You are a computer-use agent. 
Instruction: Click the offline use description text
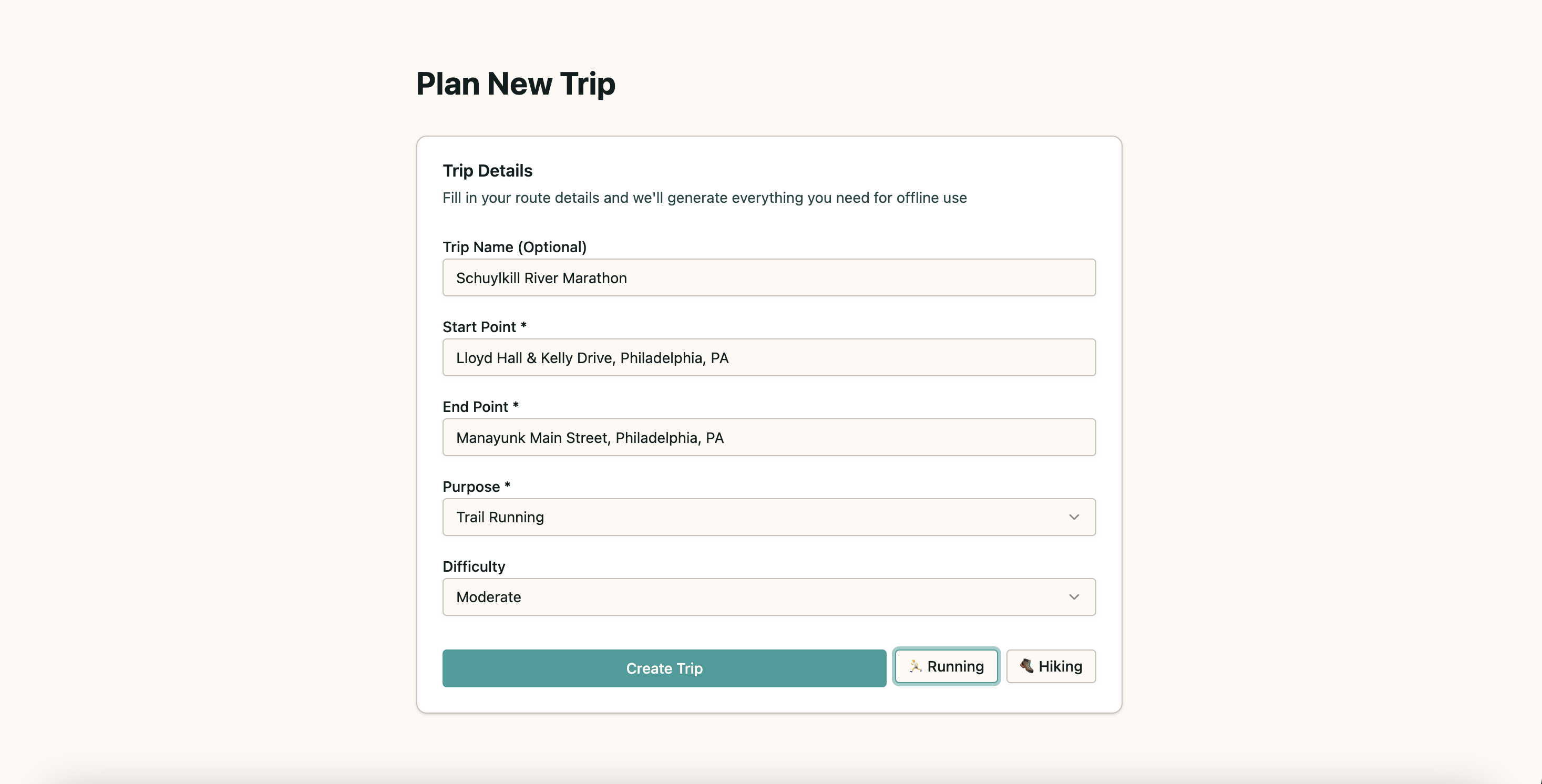pyautogui.click(x=705, y=198)
